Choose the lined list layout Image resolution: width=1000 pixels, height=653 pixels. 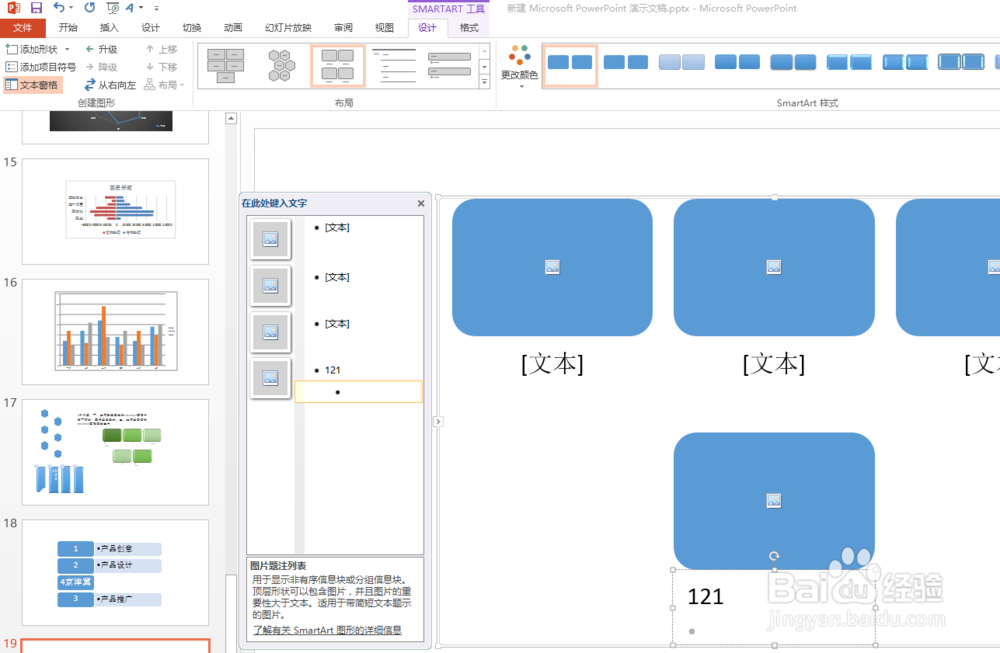393,66
